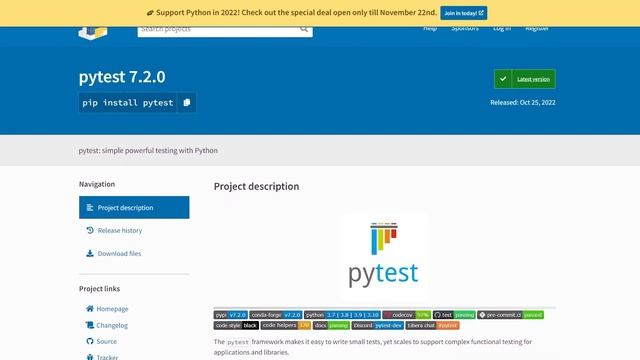Click the Navigation heading
Viewport: 640px width, 360px height.
[x=97, y=184]
